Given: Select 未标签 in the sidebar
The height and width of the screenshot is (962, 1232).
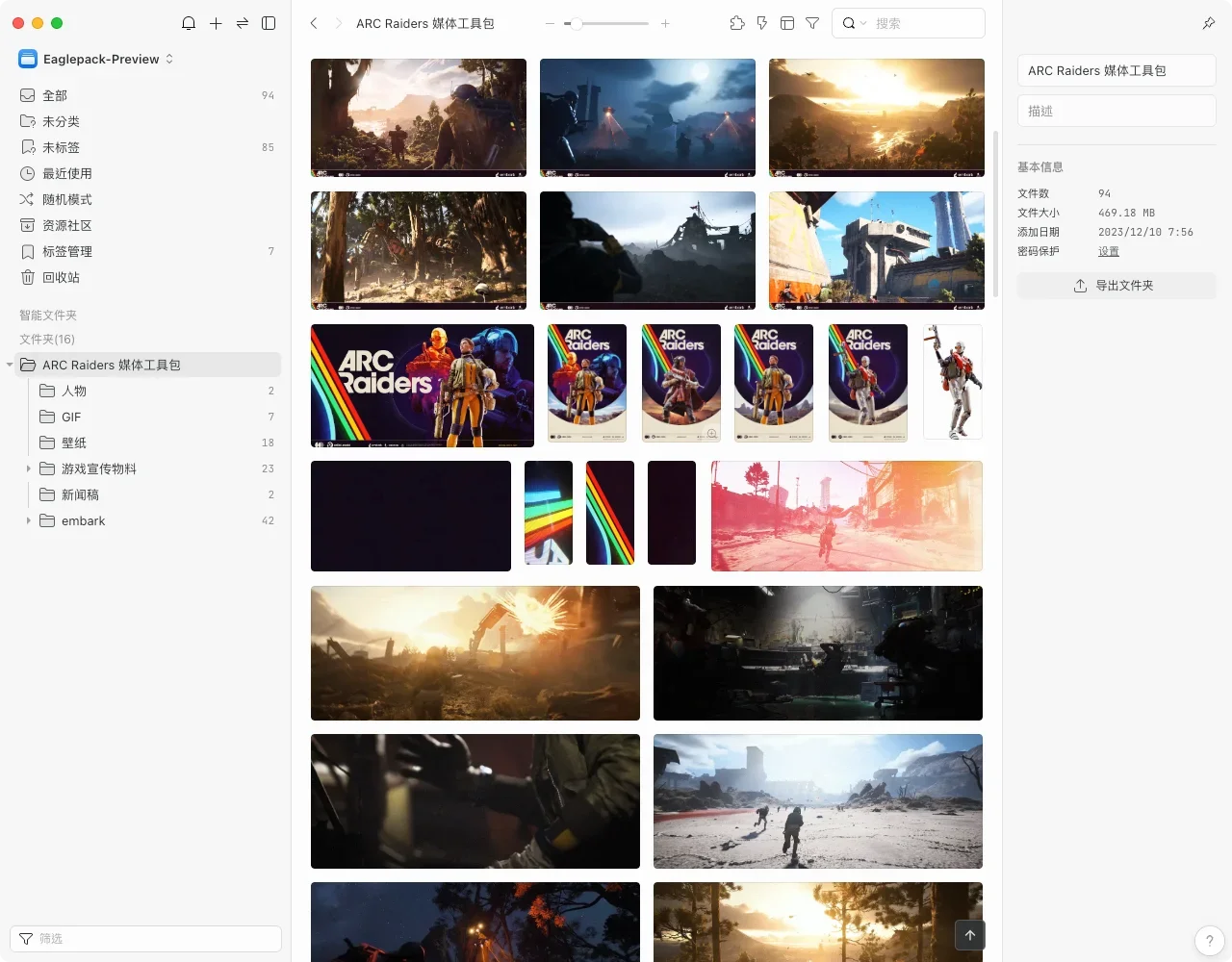Looking at the screenshot, I should pyautogui.click(x=146, y=147).
